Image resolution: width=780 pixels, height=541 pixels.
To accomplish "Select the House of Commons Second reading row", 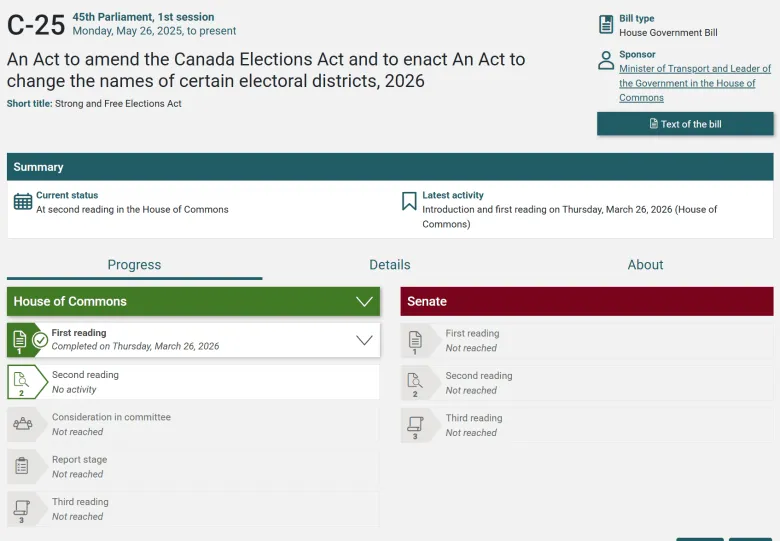I will [x=194, y=382].
